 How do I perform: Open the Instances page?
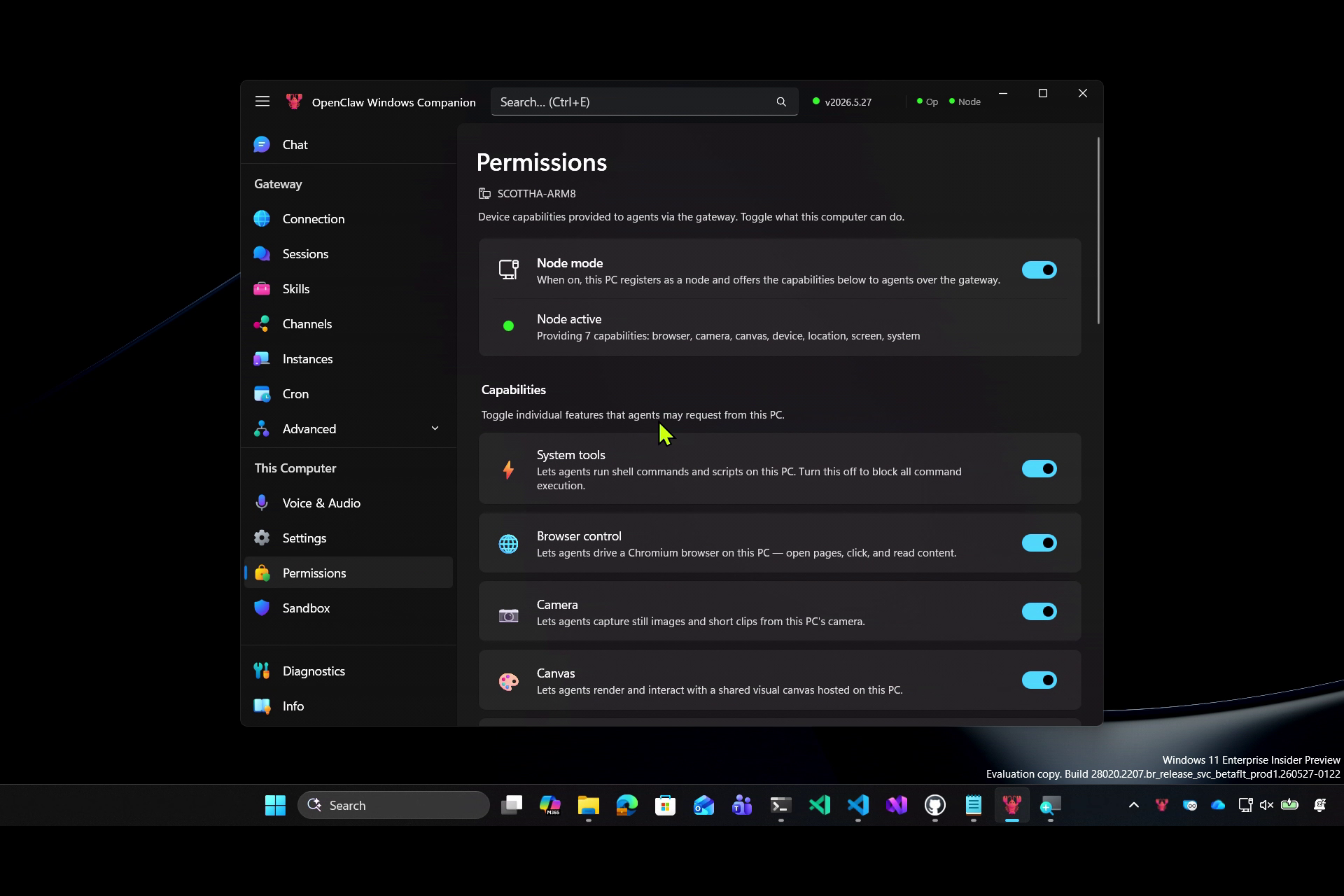click(349, 358)
